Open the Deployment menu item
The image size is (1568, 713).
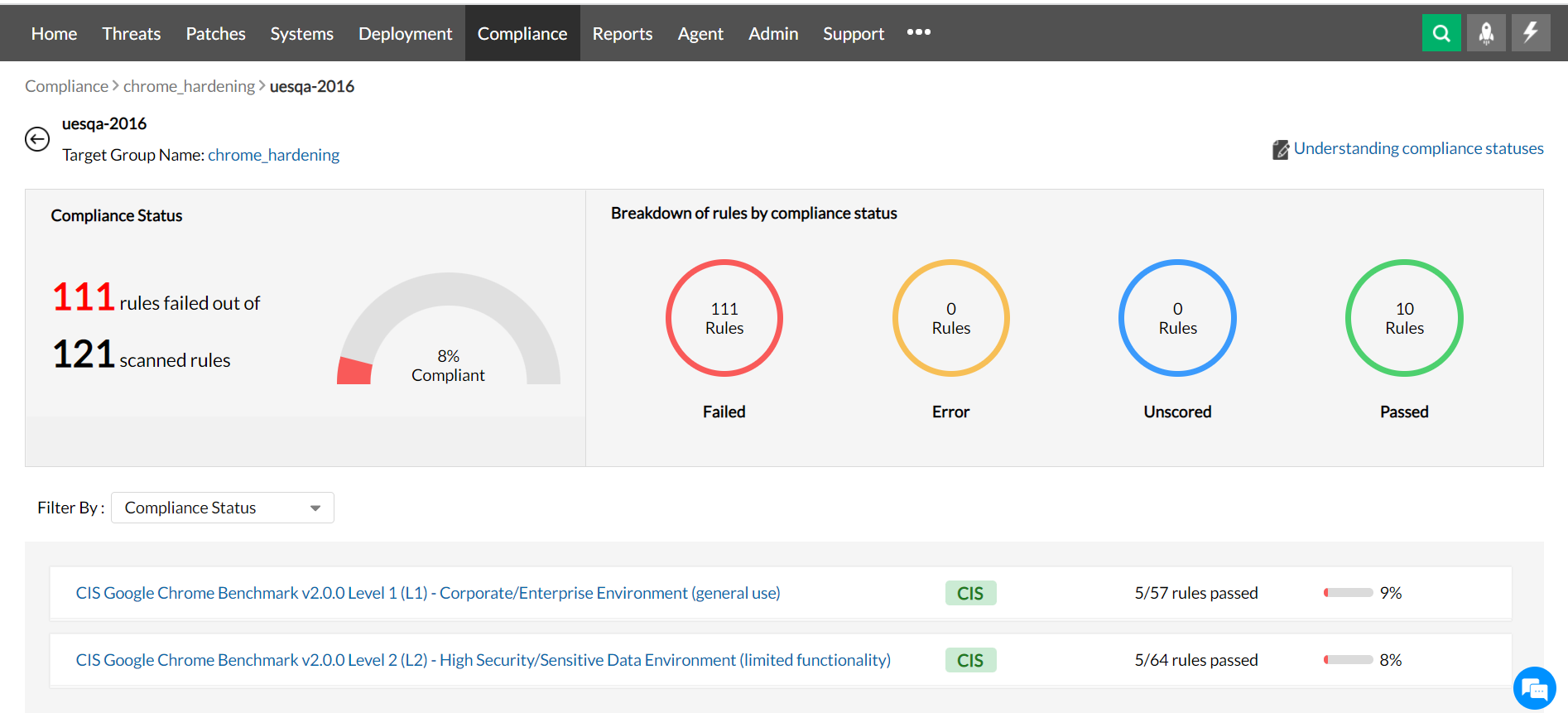click(x=405, y=33)
